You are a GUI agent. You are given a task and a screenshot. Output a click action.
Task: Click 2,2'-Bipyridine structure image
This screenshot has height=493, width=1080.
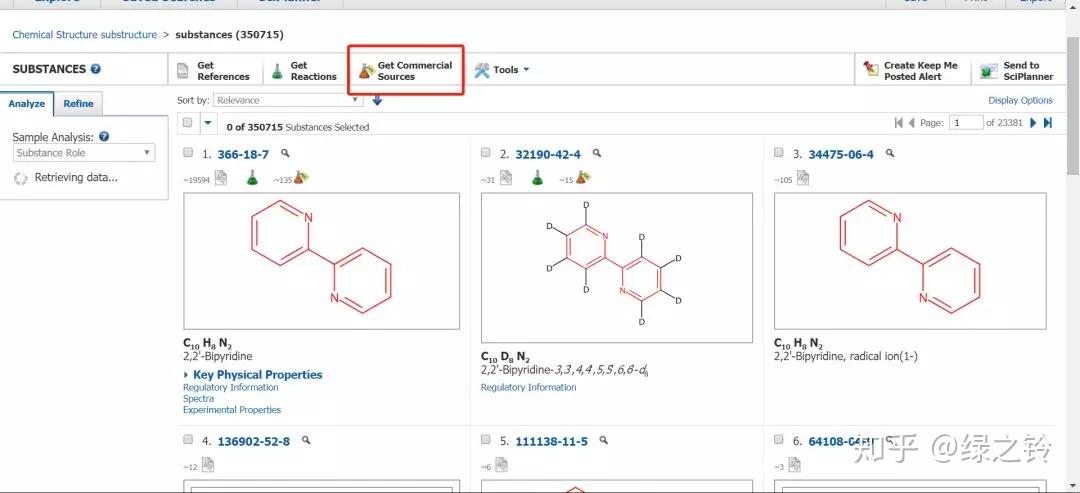pos(321,261)
